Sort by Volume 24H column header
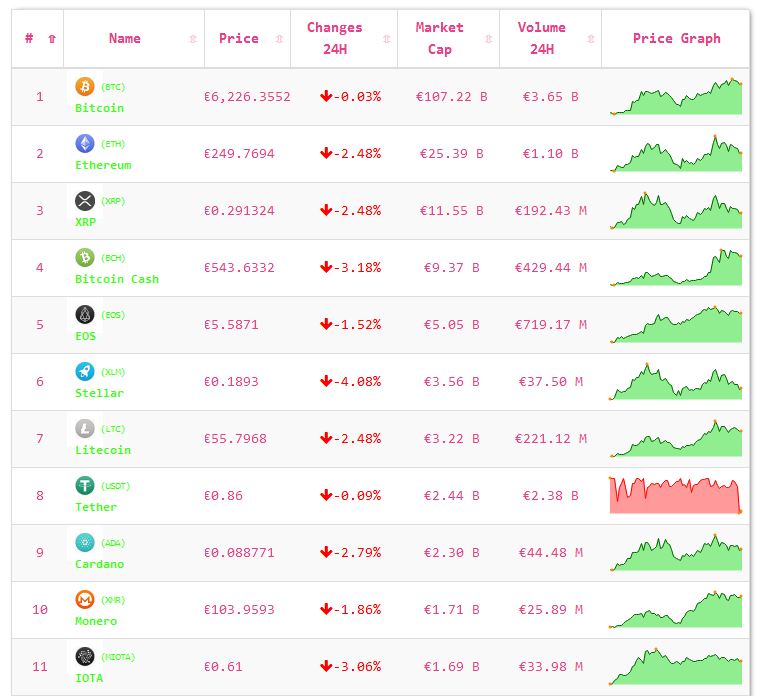The width and height of the screenshot is (758, 696). tap(541, 39)
